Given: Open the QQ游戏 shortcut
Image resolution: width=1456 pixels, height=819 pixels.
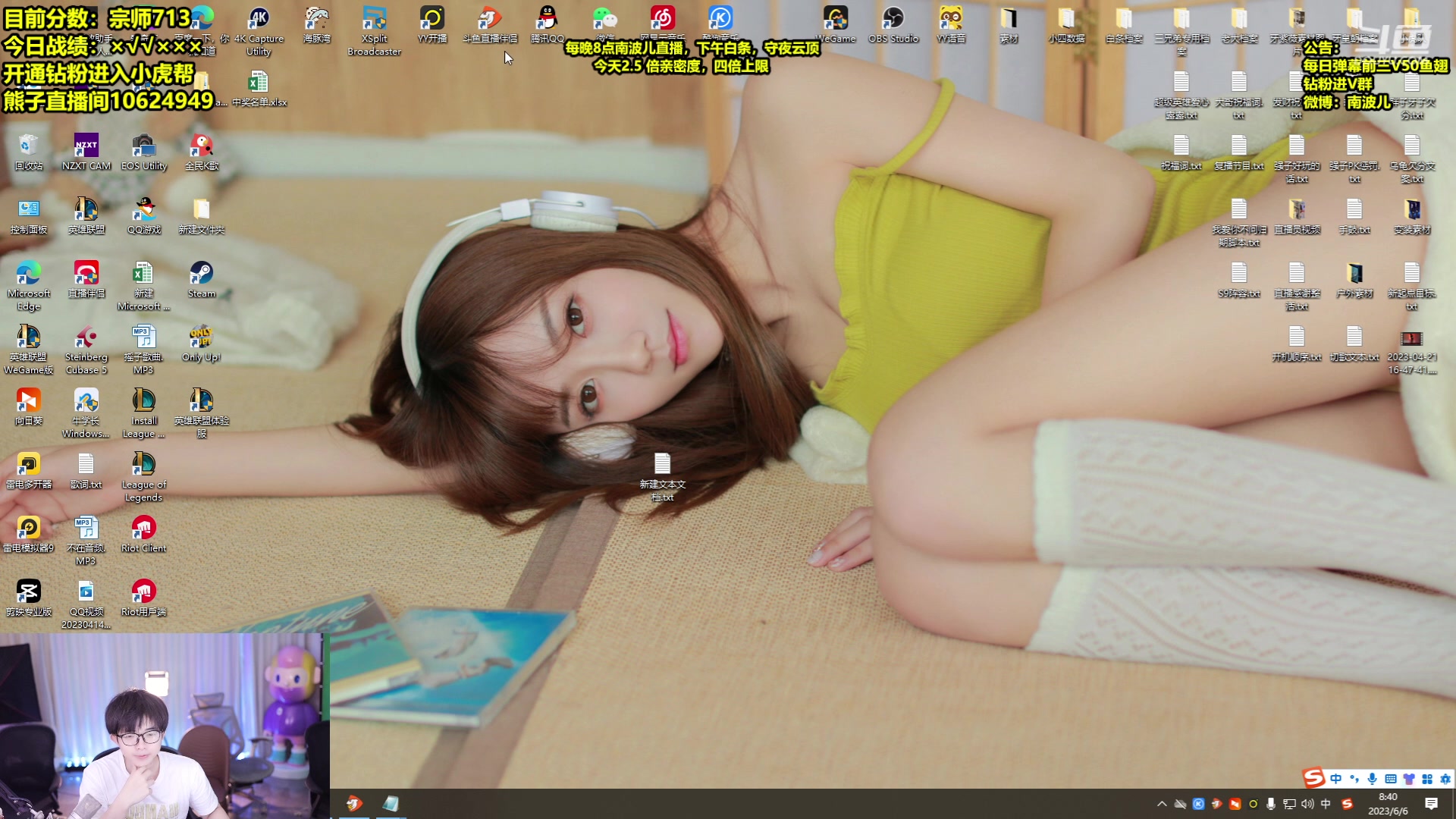Looking at the screenshot, I should (144, 215).
